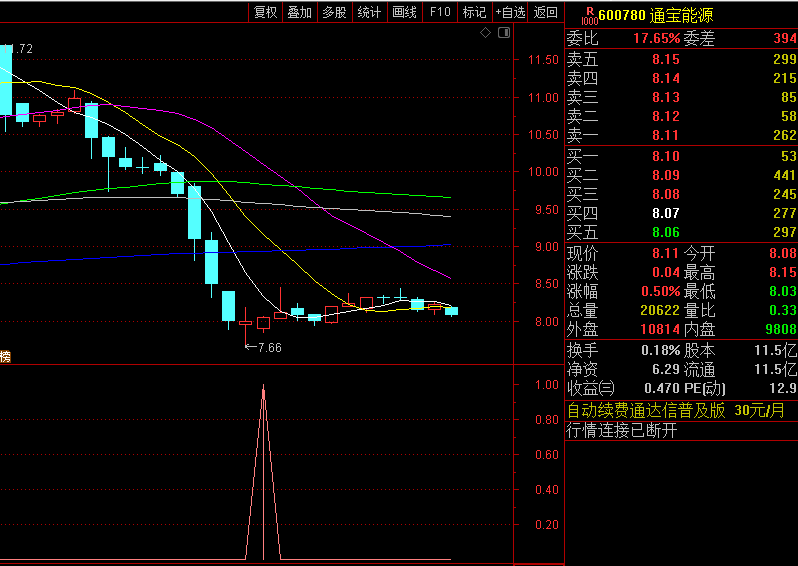The width and height of the screenshot is (798, 566).
Task: Select the 买一 price 8.10
Action: 666,156
